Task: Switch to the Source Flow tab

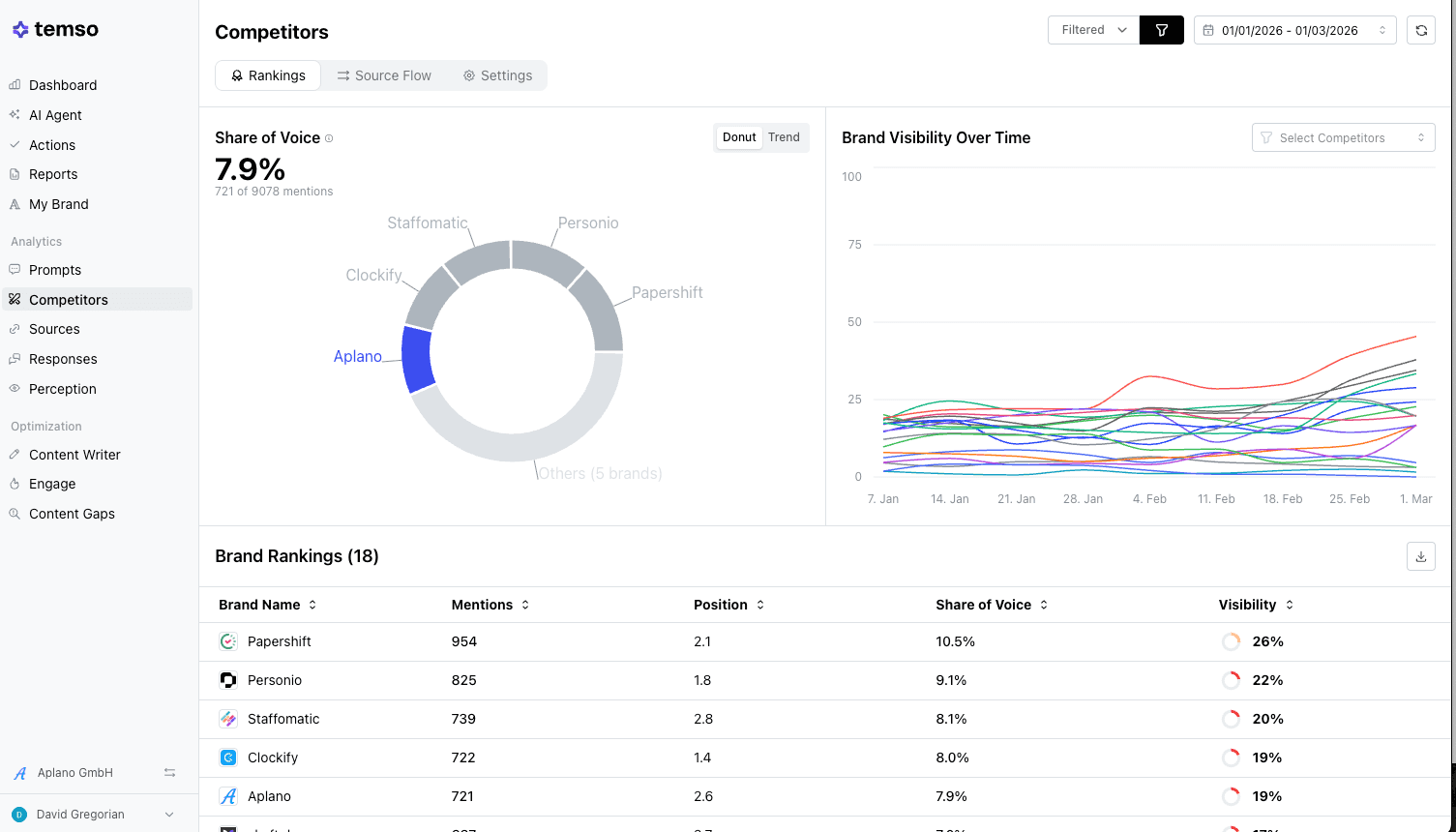Action: tap(384, 75)
